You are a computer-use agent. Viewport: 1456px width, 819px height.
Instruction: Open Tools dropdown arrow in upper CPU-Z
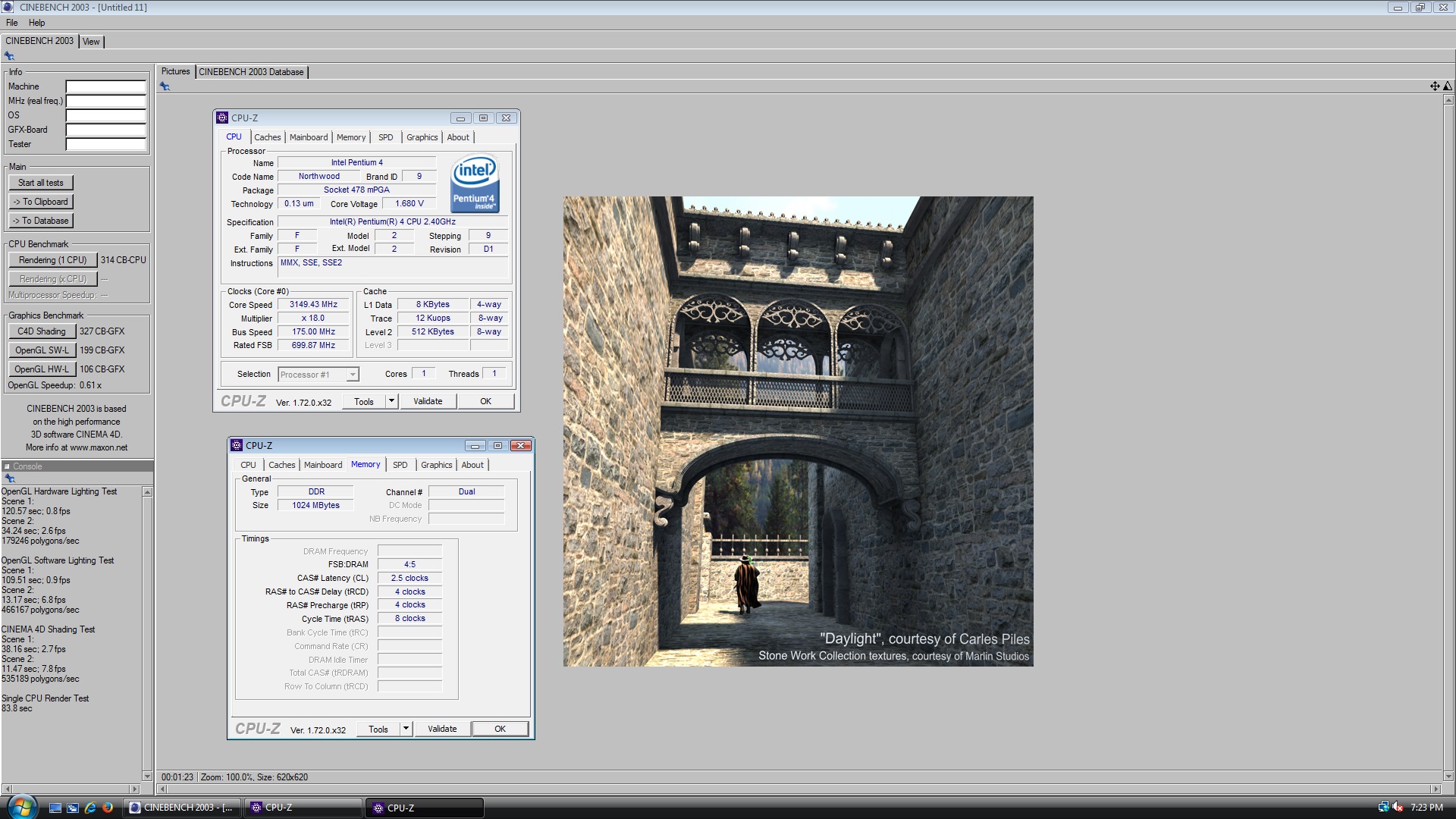392,402
